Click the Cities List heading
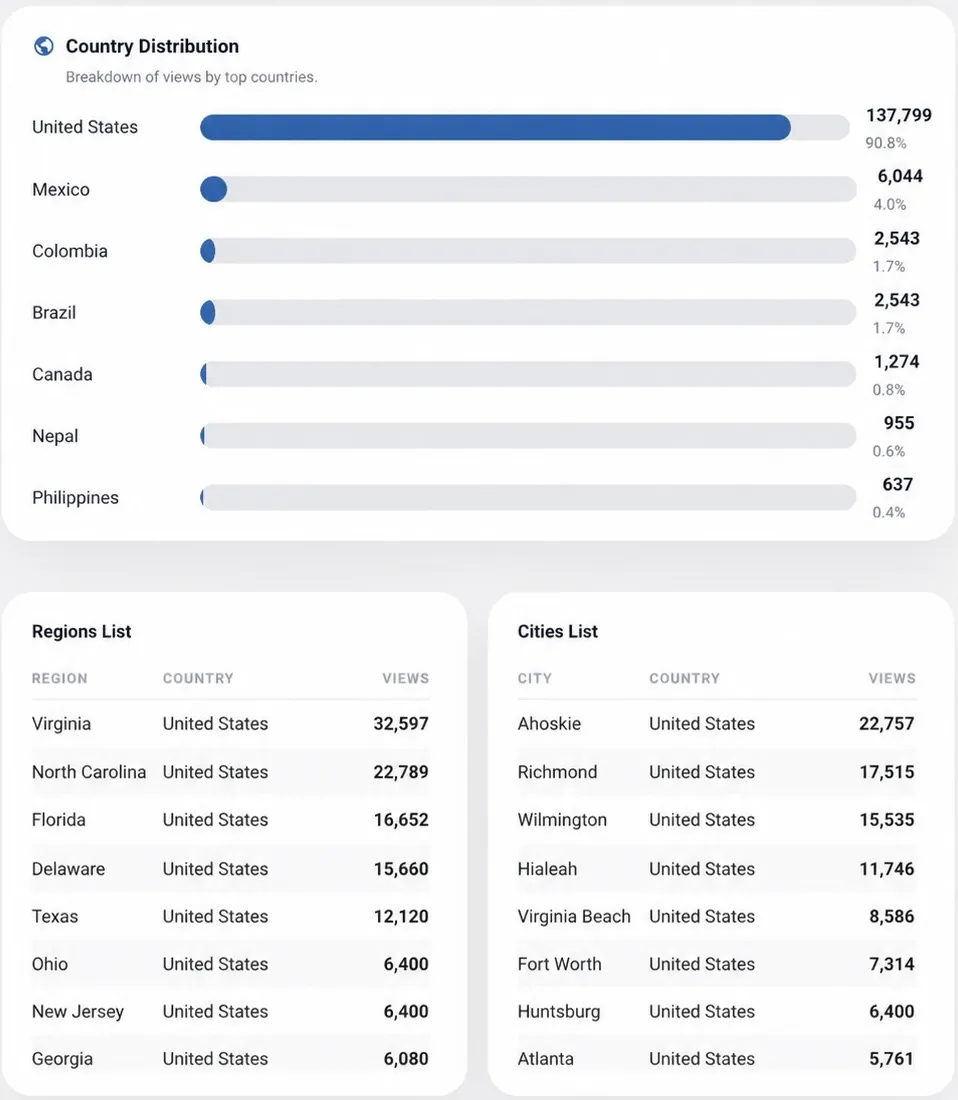Screen dimensions: 958x1100 coord(558,631)
